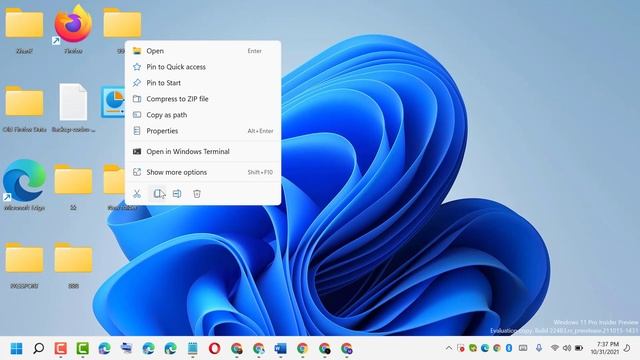Click the Rename icon in context menu
This screenshot has height=360, width=640.
[177, 193]
